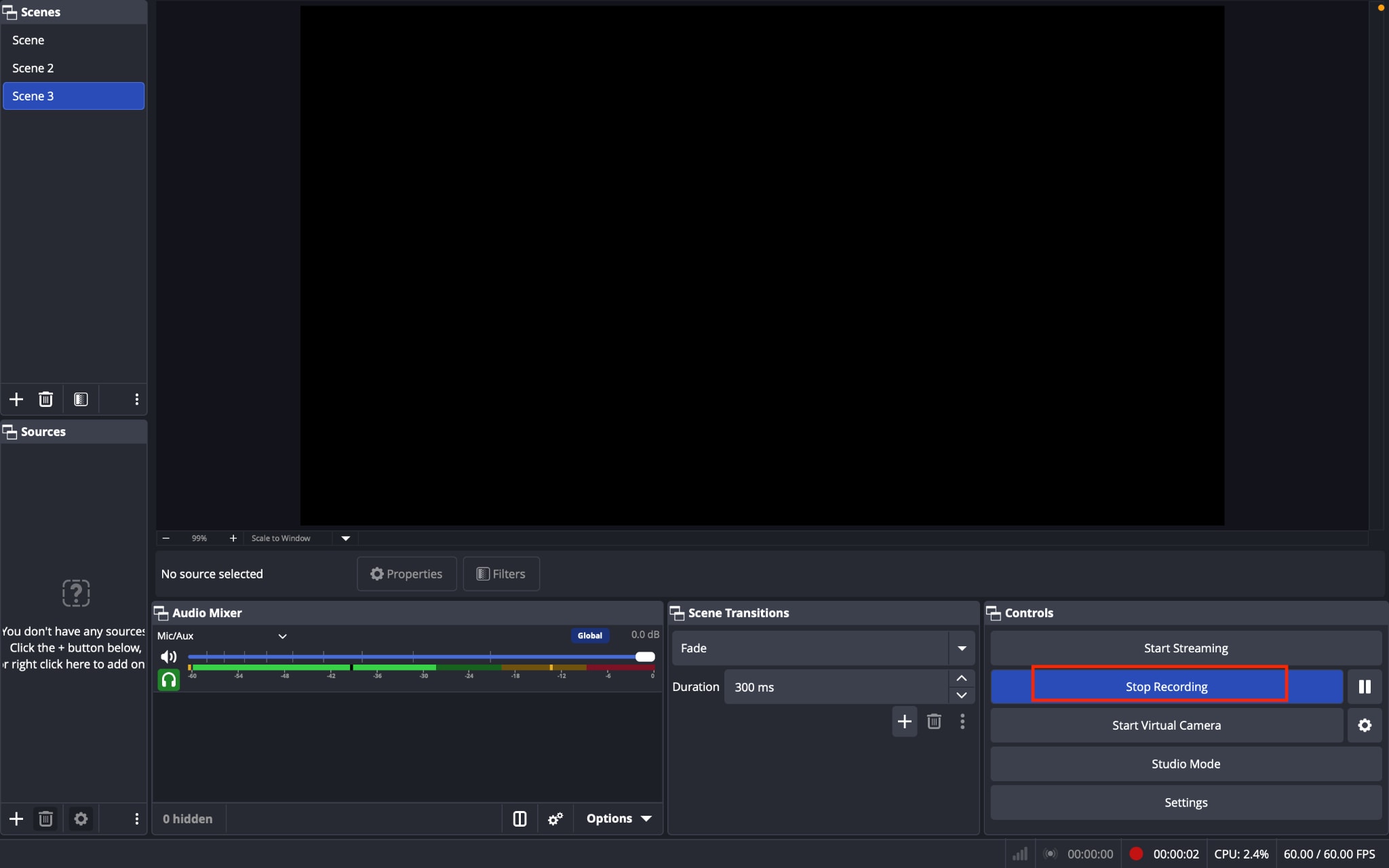
Task: Open advanced audio properties gears icon
Action: tap(555, 819)
